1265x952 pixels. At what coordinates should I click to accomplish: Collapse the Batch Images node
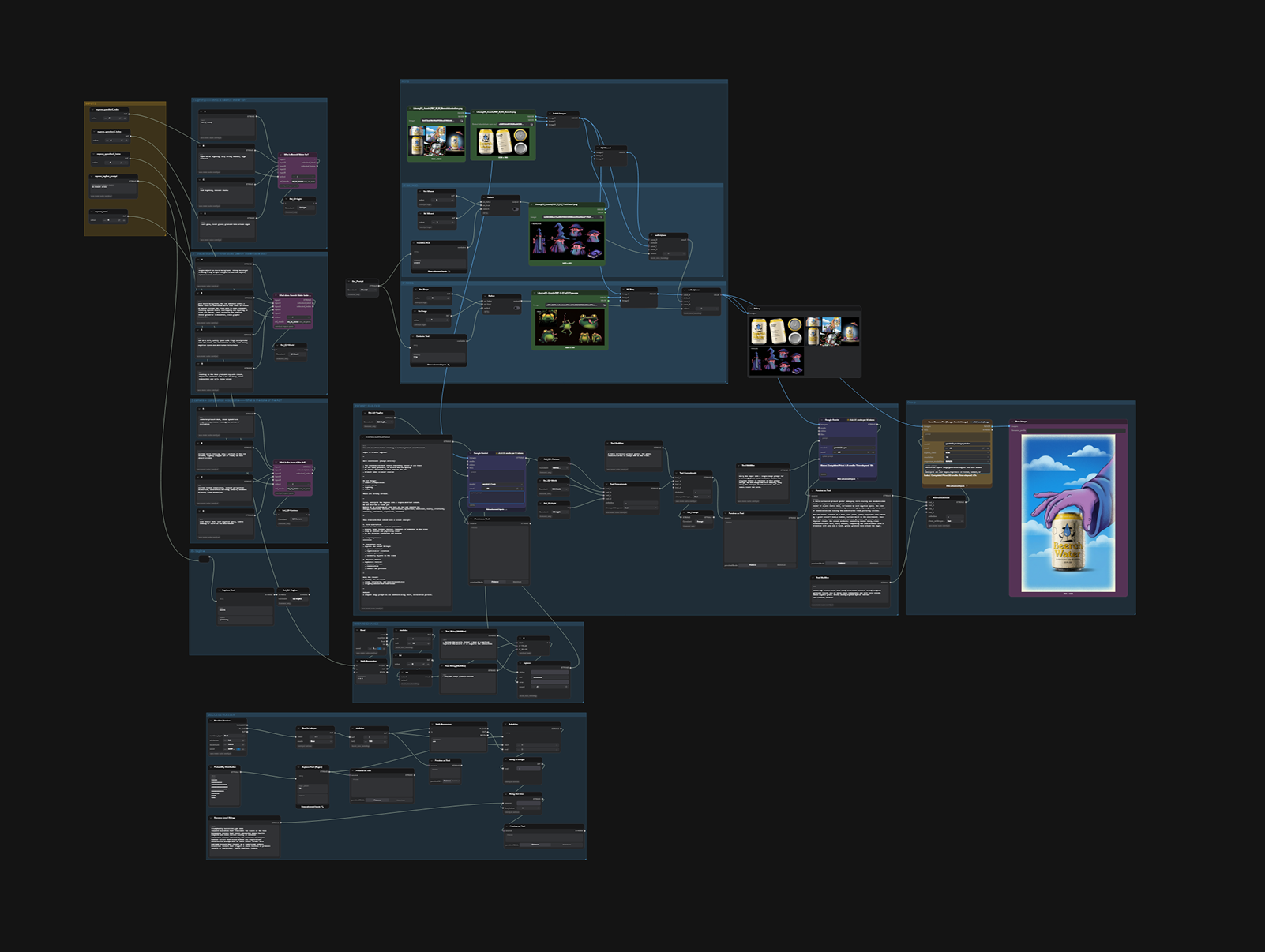click(x=550, y=114)
